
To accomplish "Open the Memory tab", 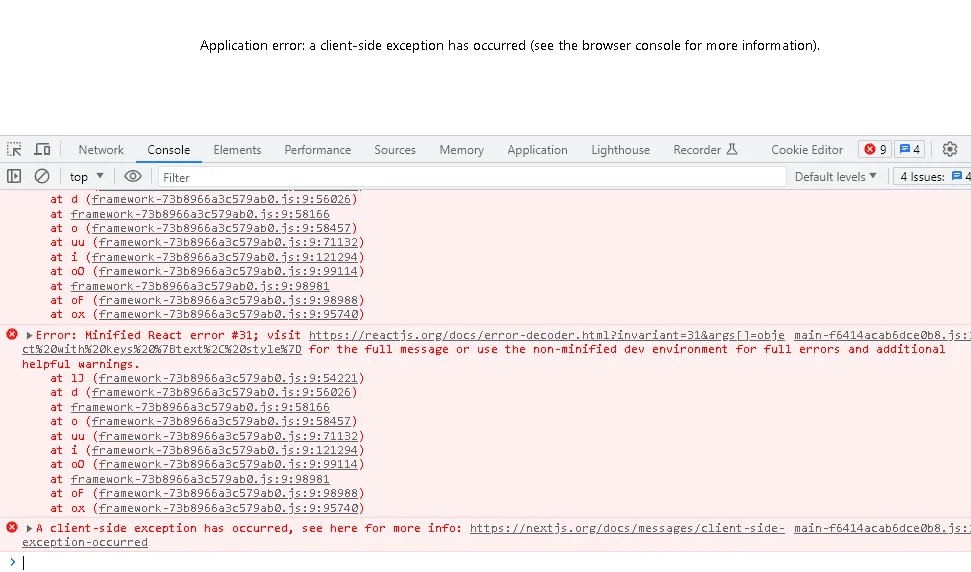I will click(461, 150).
